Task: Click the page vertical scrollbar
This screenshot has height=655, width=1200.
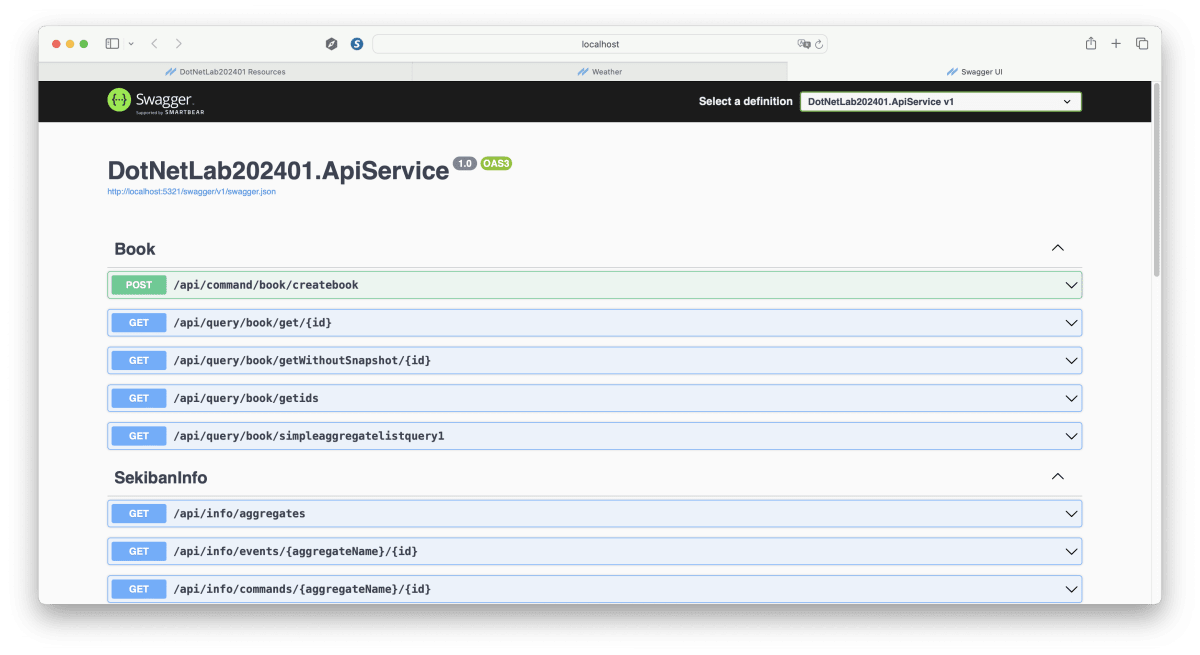Action: point(1157,180)
